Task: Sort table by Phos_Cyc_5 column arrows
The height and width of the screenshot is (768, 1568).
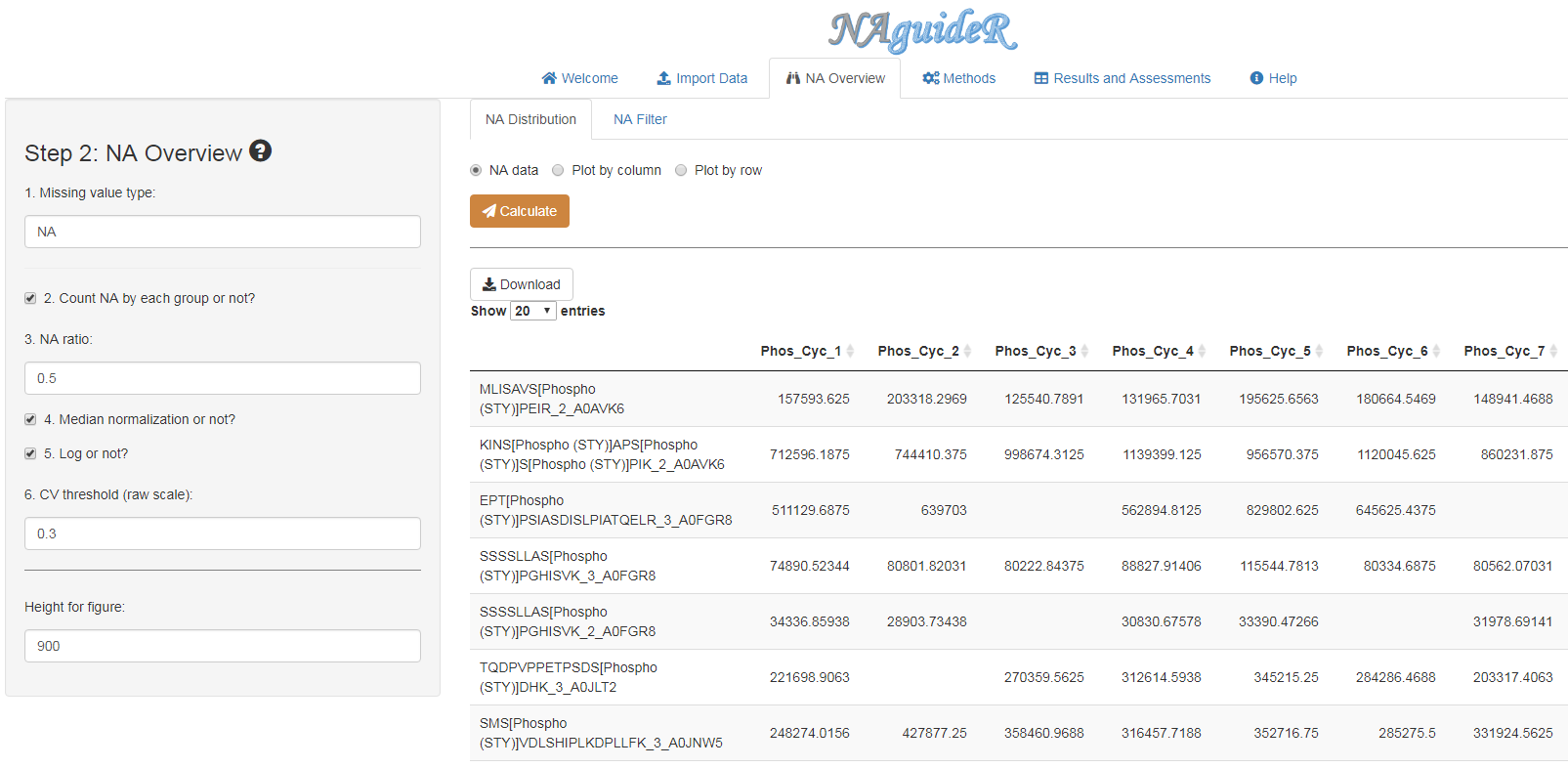Action: coord(1319,351)
